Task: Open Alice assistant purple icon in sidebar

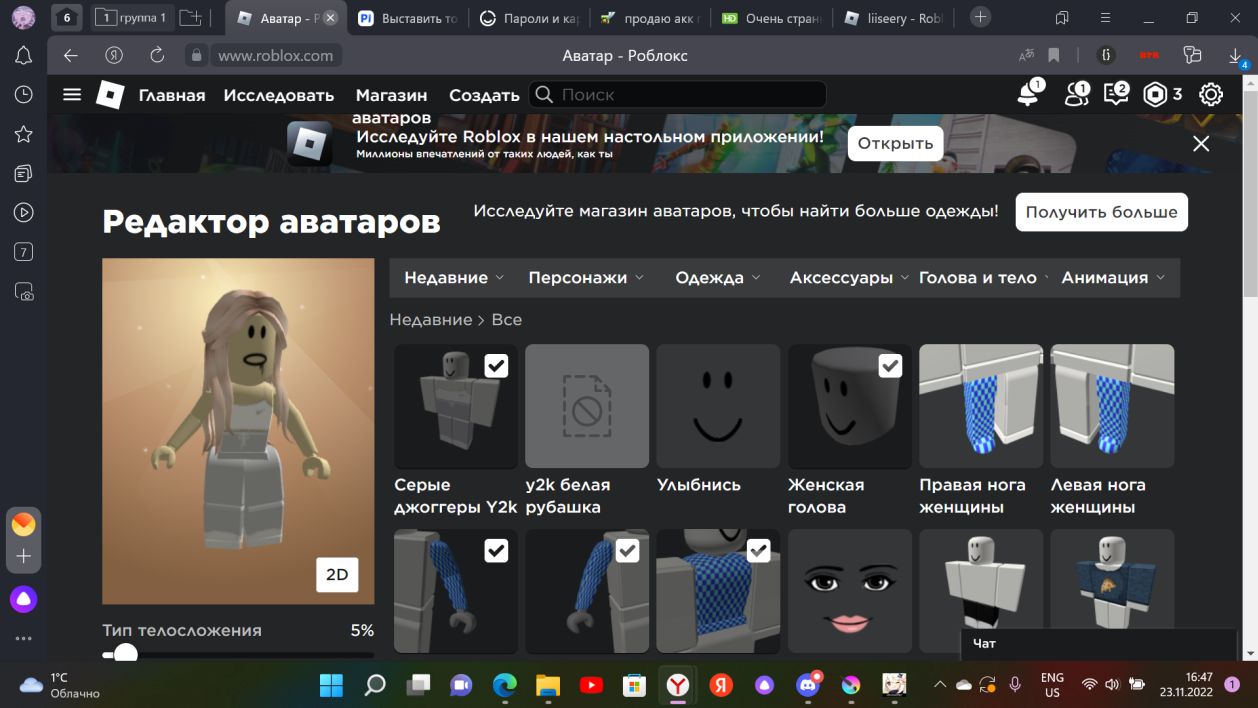Action: [23, 599]
